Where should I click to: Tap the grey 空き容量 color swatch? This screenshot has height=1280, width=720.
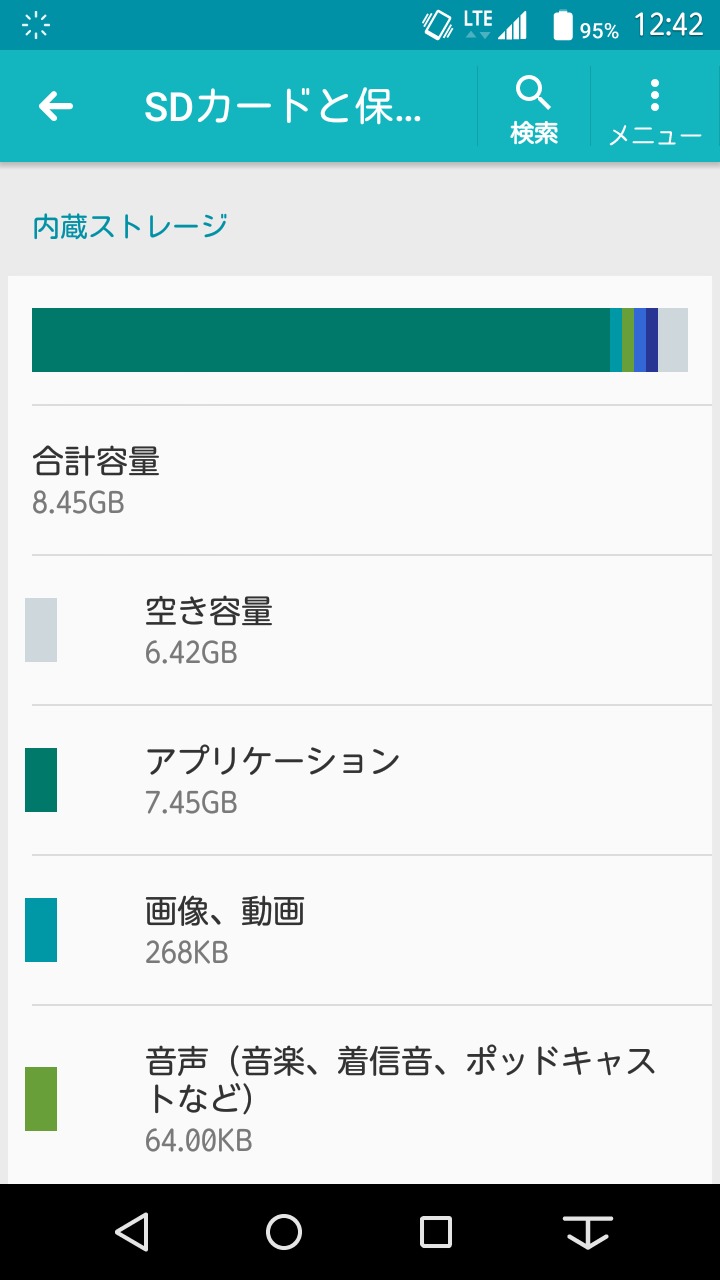tap(41, 630)
